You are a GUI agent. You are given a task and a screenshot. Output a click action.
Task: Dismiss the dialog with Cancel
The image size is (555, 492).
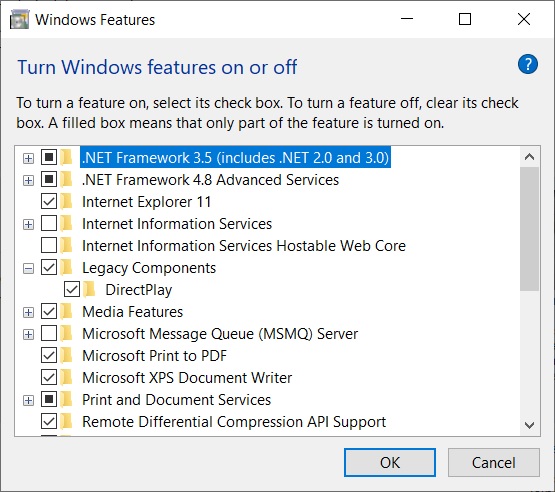pyautogui.click(x=493, y=463)
